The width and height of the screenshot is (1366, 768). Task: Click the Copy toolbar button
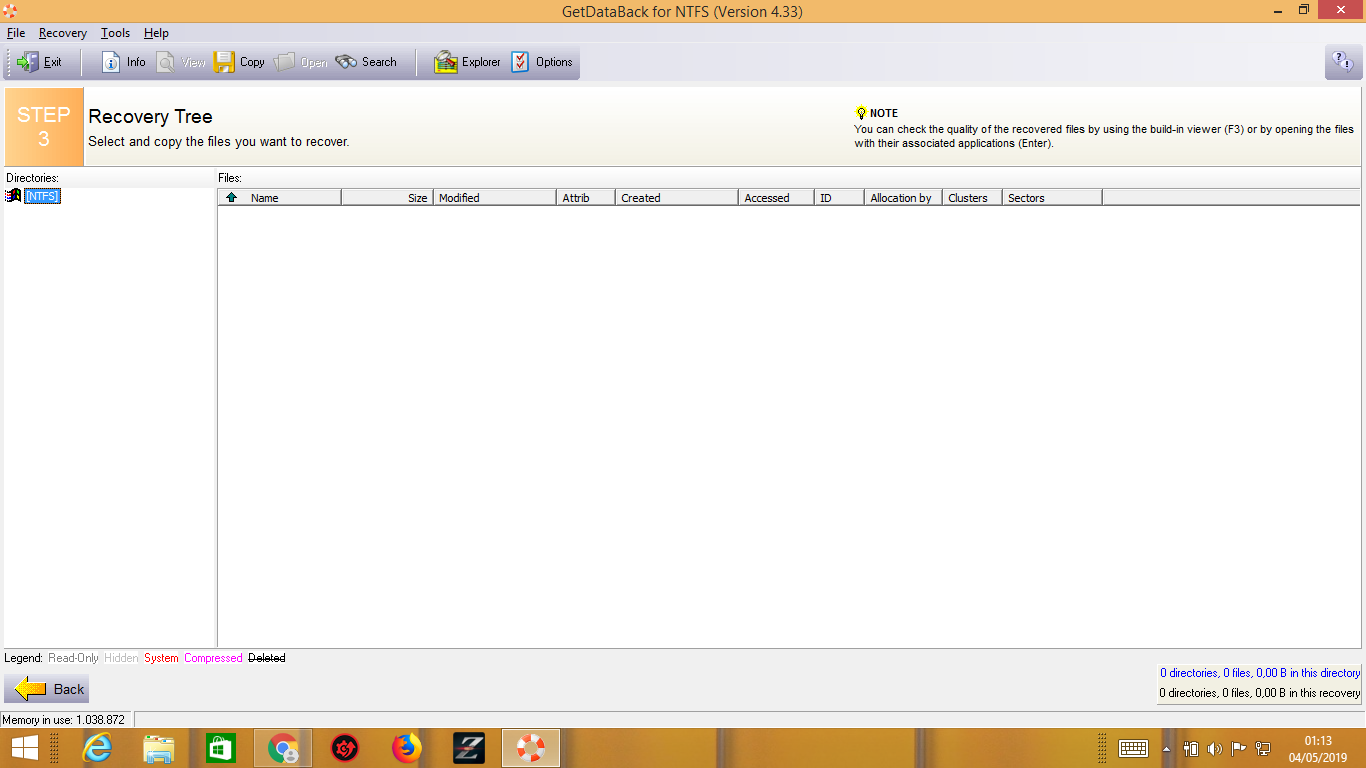[x=239, y=62]
